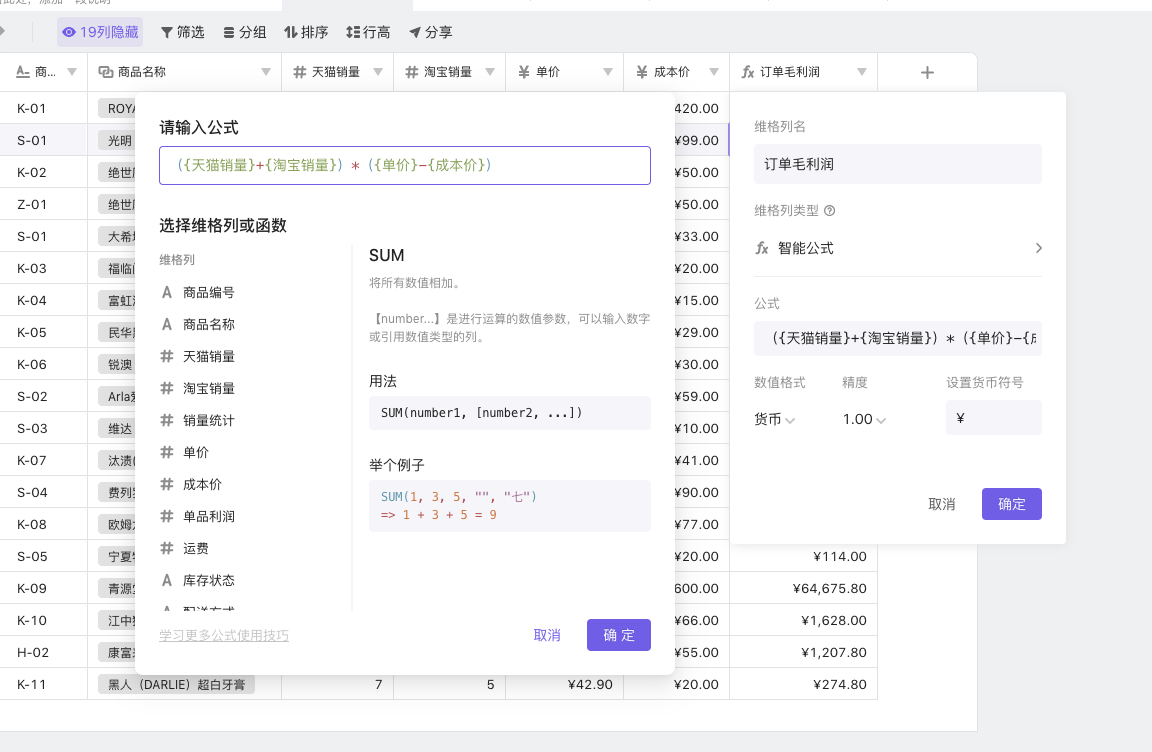Screen dimensions: 1152x752
Task: Click help icon beside 维格列类型
Action: point(829,211)
